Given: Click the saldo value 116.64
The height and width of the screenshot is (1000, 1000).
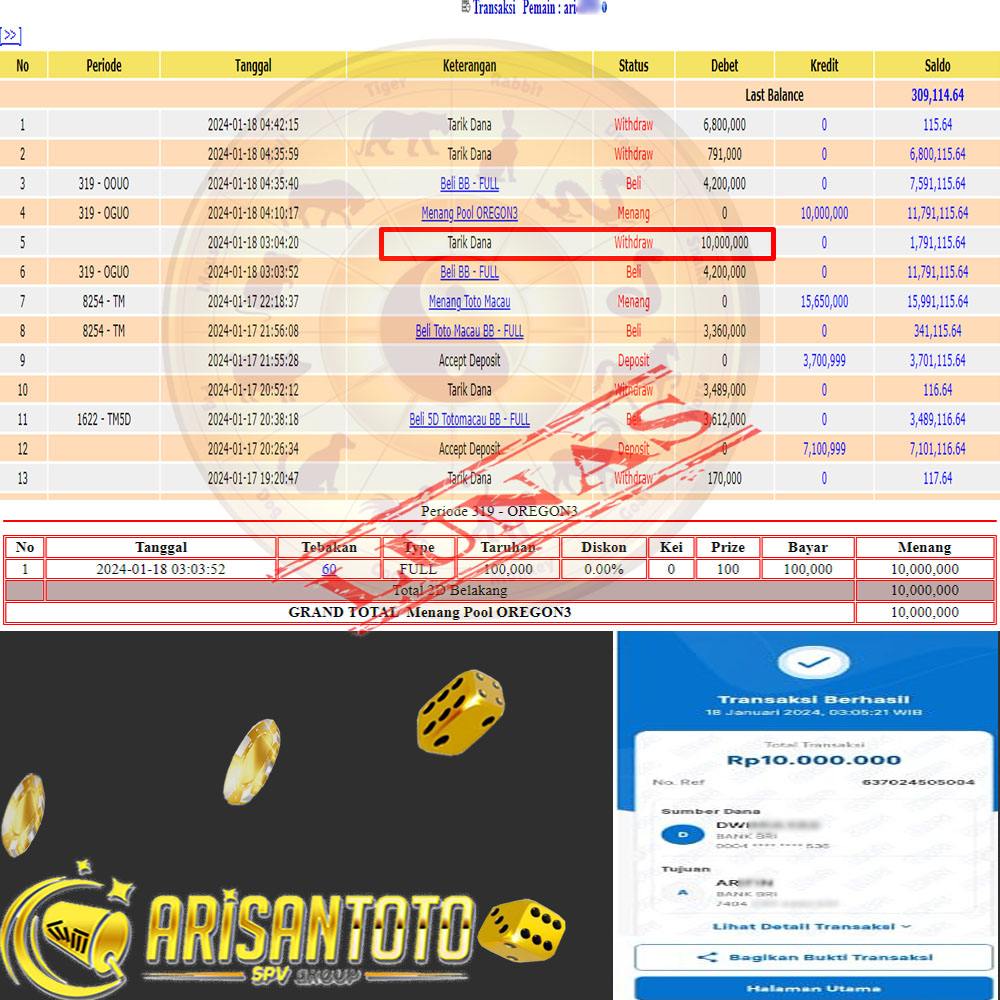Looking at the screenshot, I should click(938, 390).
